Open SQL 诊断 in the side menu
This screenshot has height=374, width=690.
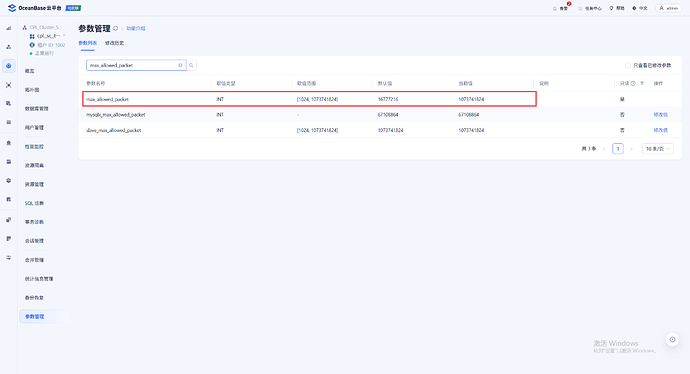(34, 203)
